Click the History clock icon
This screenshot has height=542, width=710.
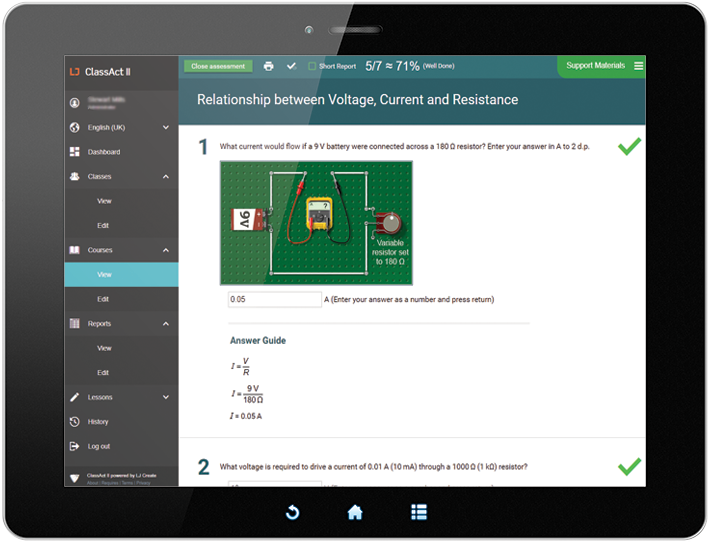point(75,422)
